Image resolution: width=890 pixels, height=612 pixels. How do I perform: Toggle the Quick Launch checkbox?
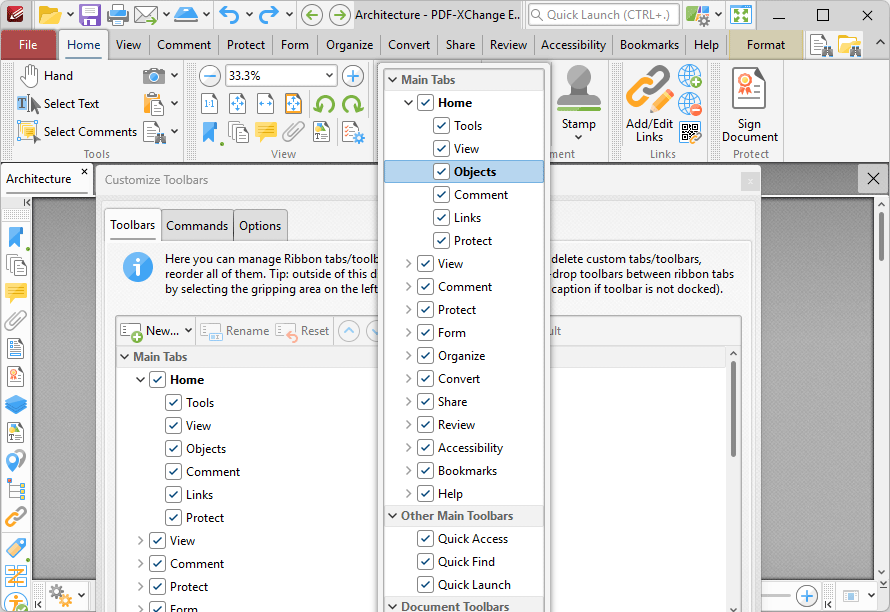(425, 584)
